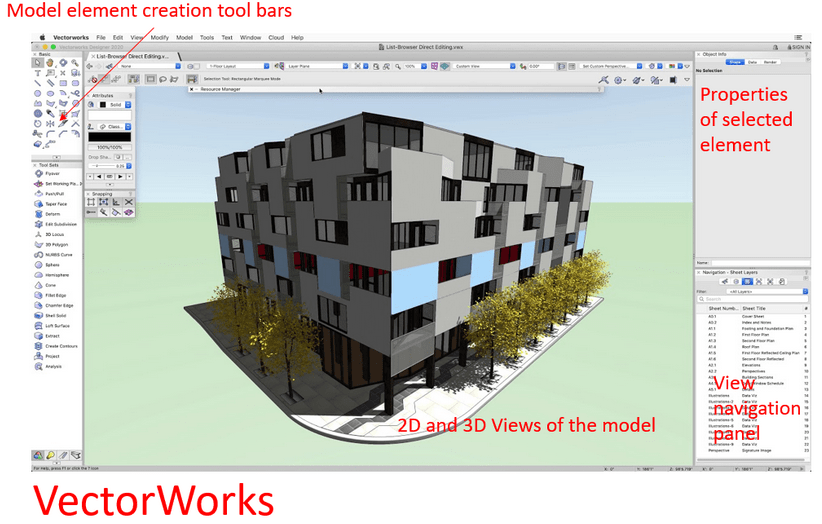Image resolution: width=822 pixels, height=524 pixels.
Task: Select the Fillet Edge tool
Action: click(56, 295)
